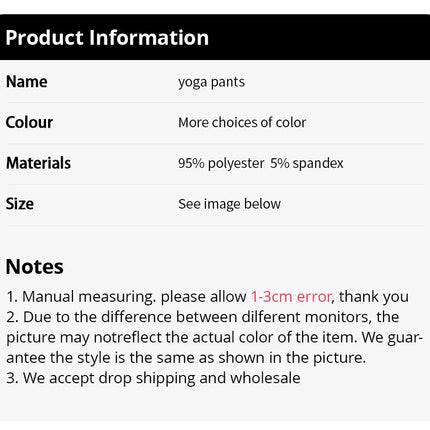Click the Product Information header
430x430 pixels.
107,38
